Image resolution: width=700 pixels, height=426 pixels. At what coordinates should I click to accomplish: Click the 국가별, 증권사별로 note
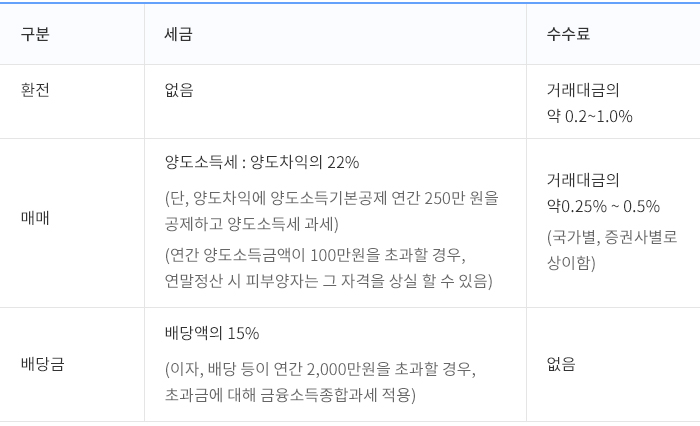612,237
